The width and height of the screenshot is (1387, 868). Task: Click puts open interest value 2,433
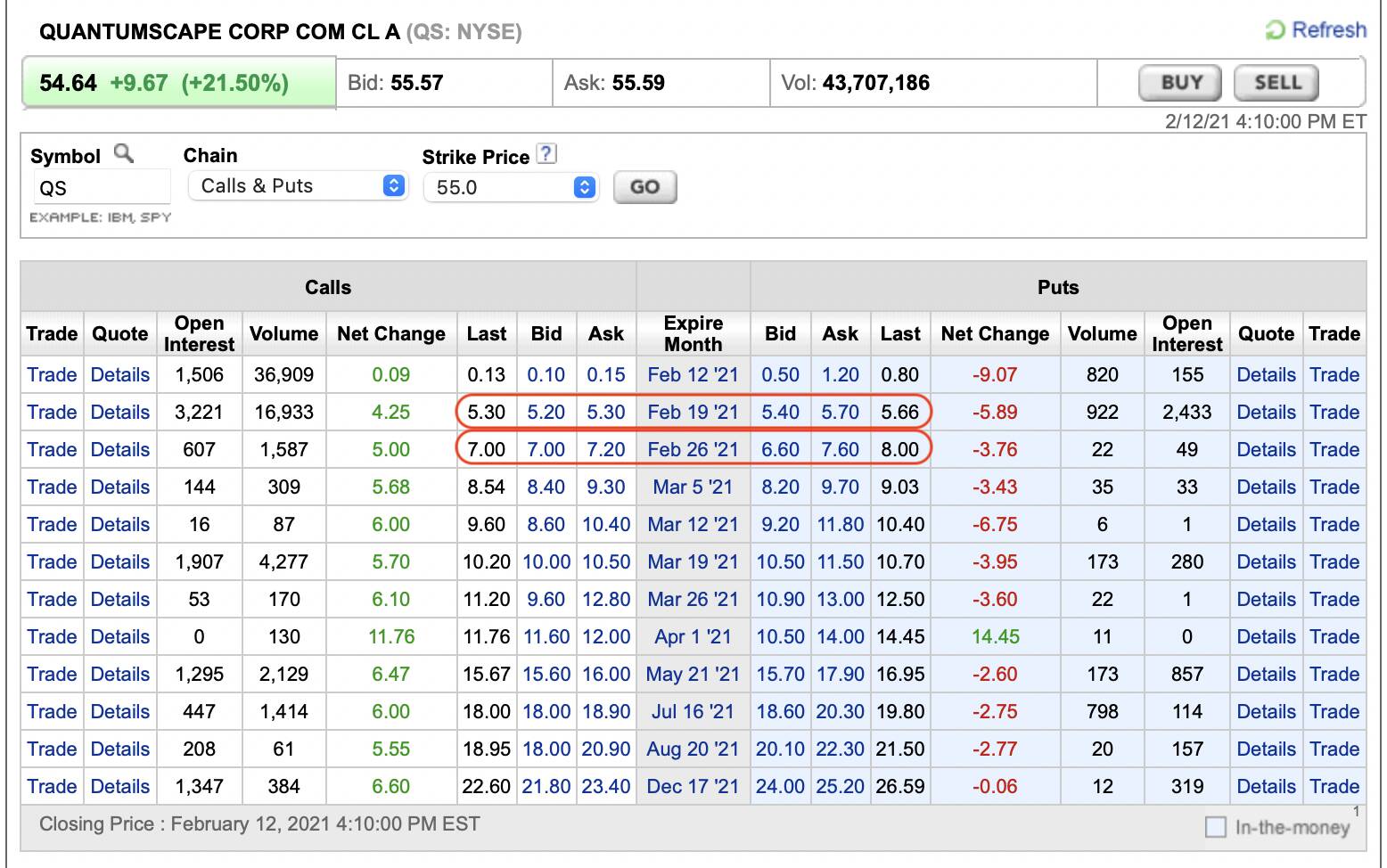pyautogui.click(x=1186, y=412)
